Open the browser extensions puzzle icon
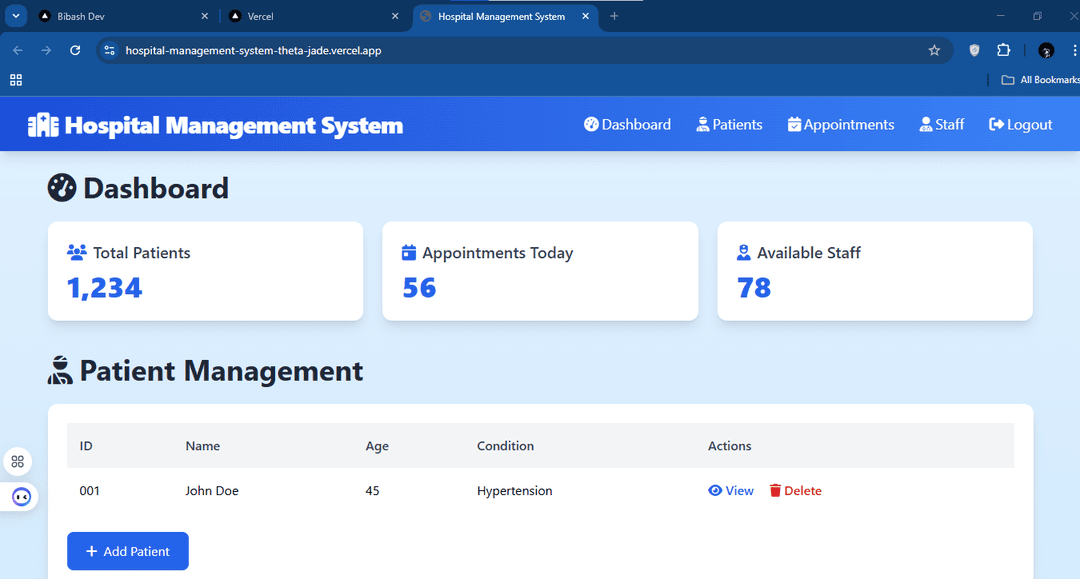 click(x=1004, y=50)
